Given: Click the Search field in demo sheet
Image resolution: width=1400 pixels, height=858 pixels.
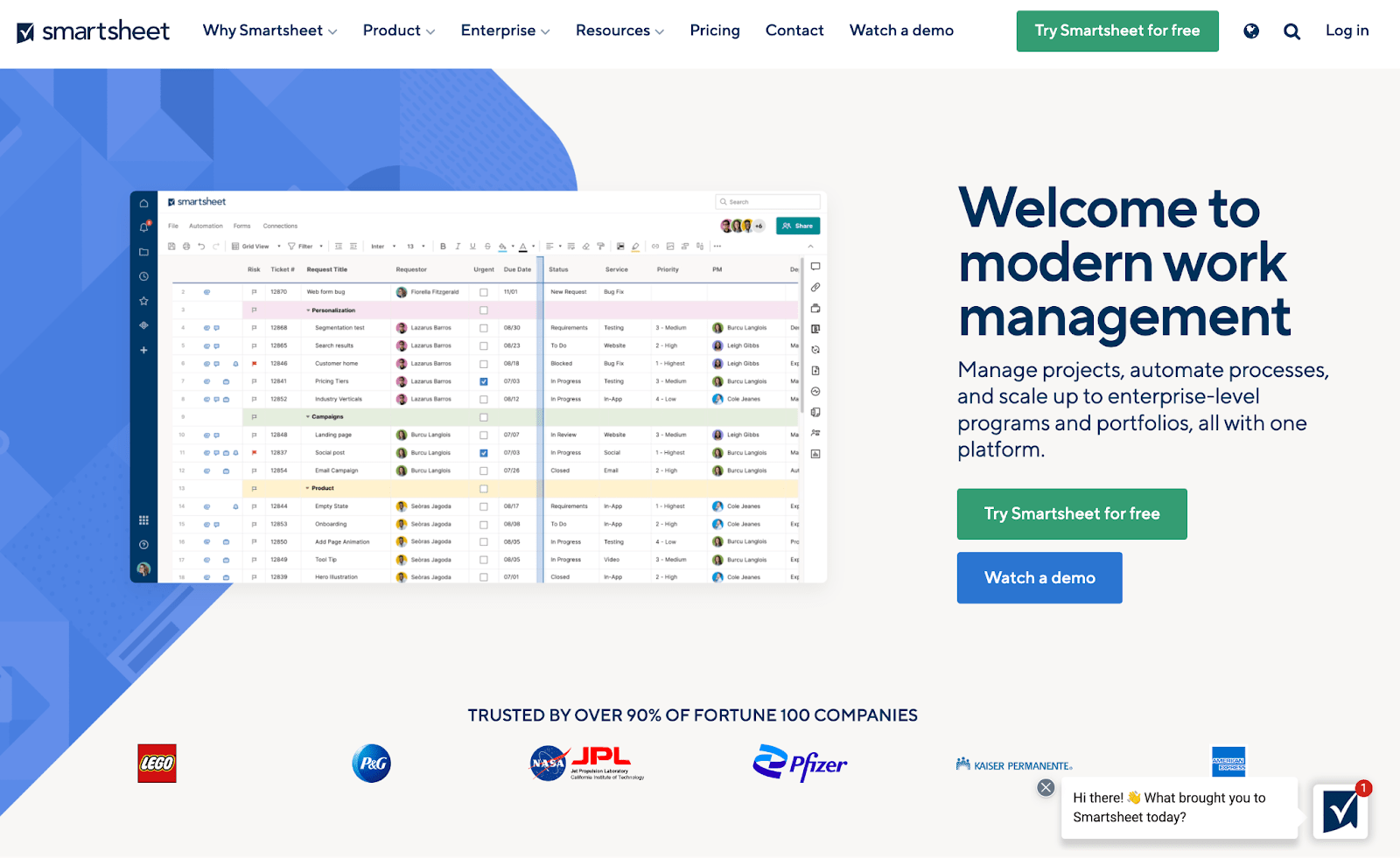Looking at the screenshot, I should (767, 202).
